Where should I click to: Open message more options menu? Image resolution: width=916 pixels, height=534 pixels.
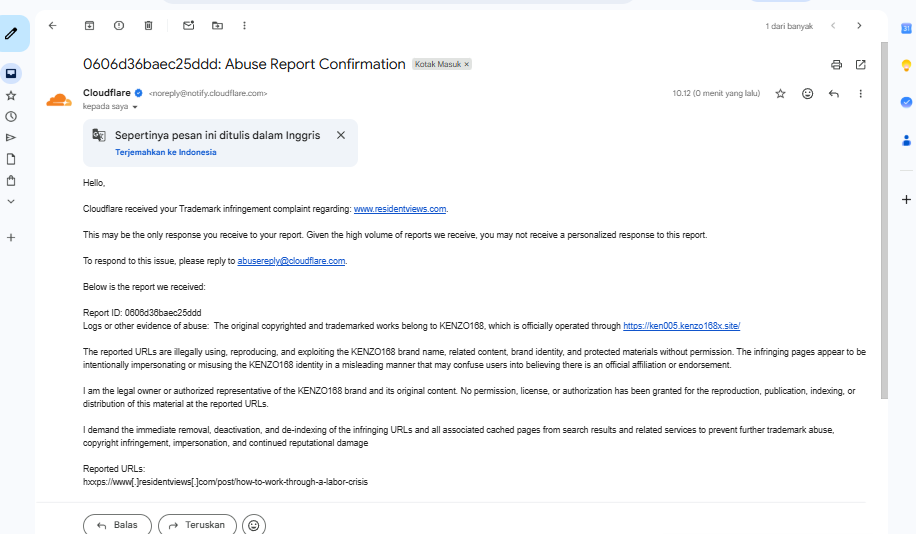coord(861,93)
